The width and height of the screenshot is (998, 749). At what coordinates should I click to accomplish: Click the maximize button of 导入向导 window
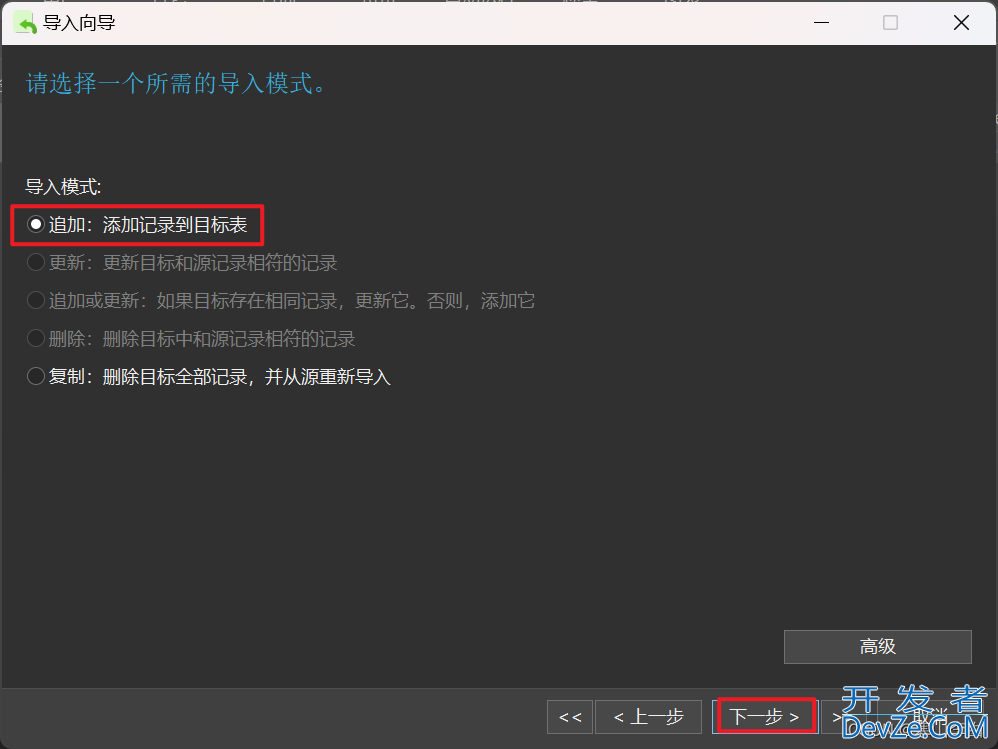click(890, 23)
